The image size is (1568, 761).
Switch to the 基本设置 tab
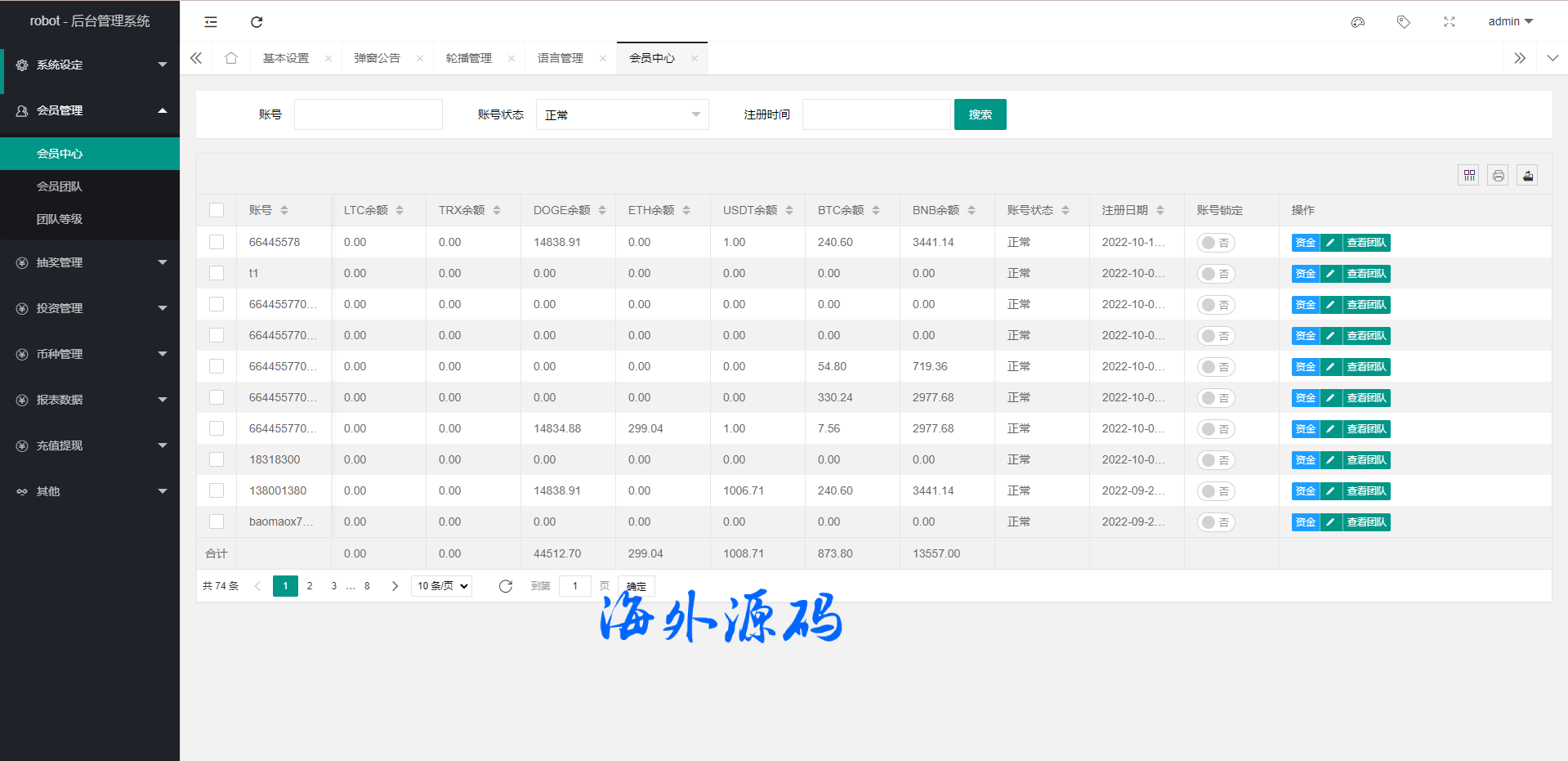(286, 58)
